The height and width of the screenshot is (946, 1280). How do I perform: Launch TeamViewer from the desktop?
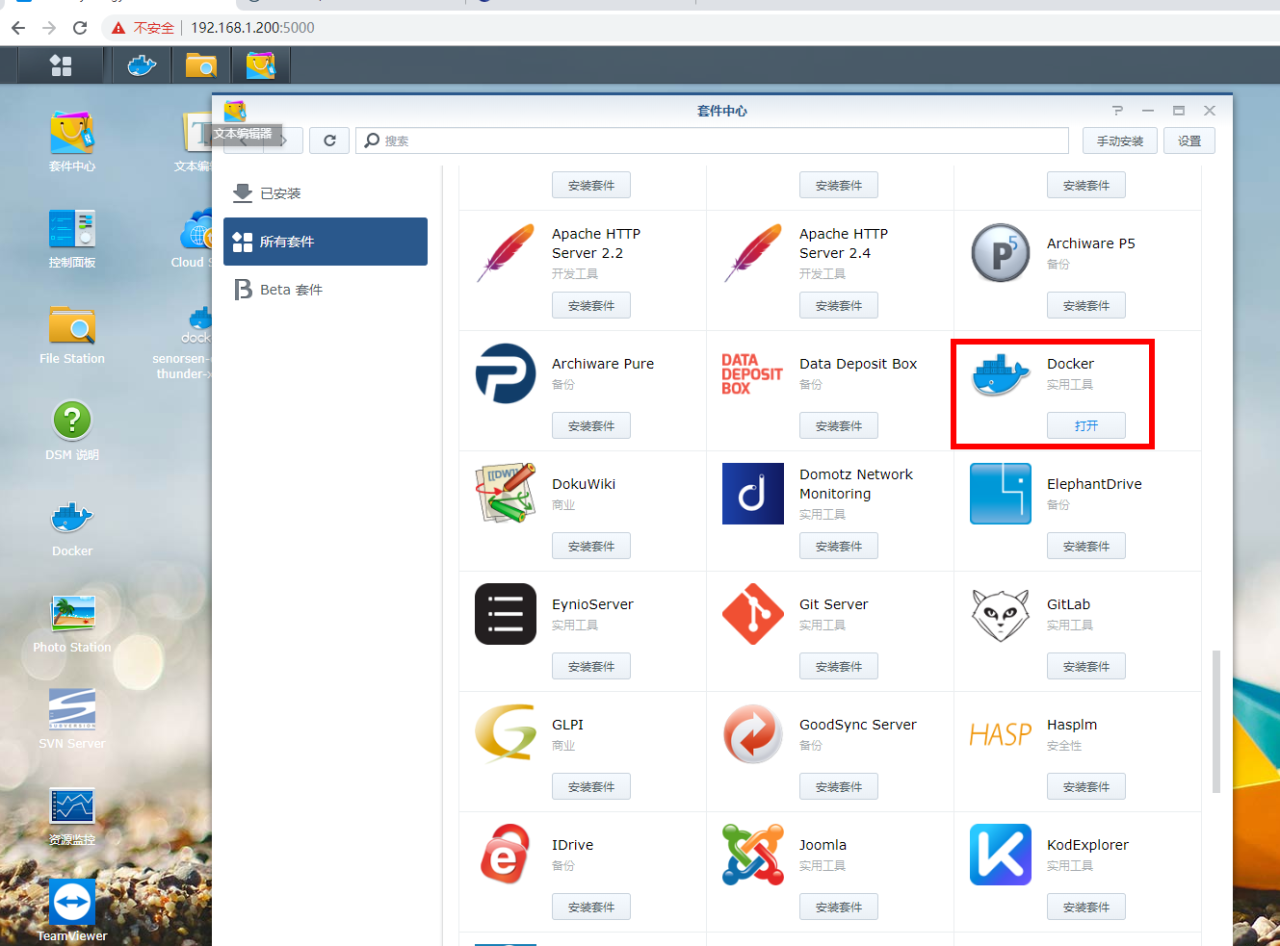coord(72,904)
